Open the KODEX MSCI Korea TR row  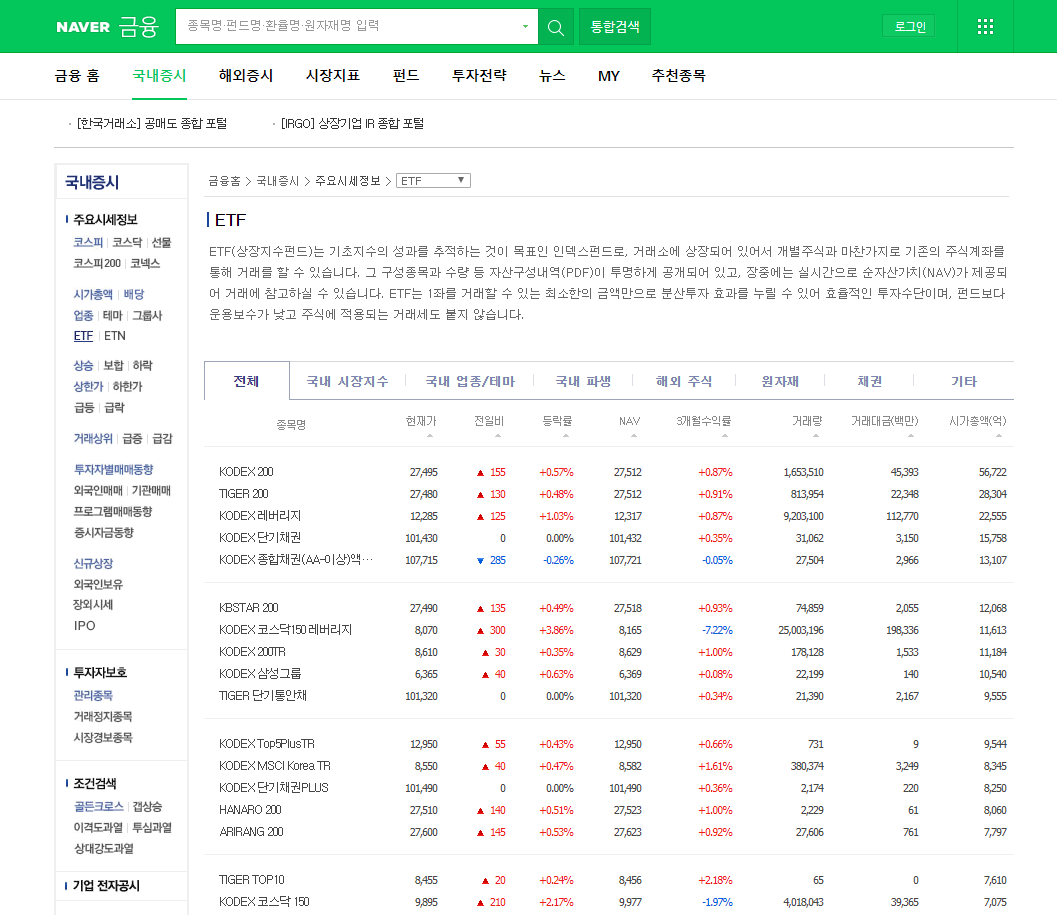[275, 766]
